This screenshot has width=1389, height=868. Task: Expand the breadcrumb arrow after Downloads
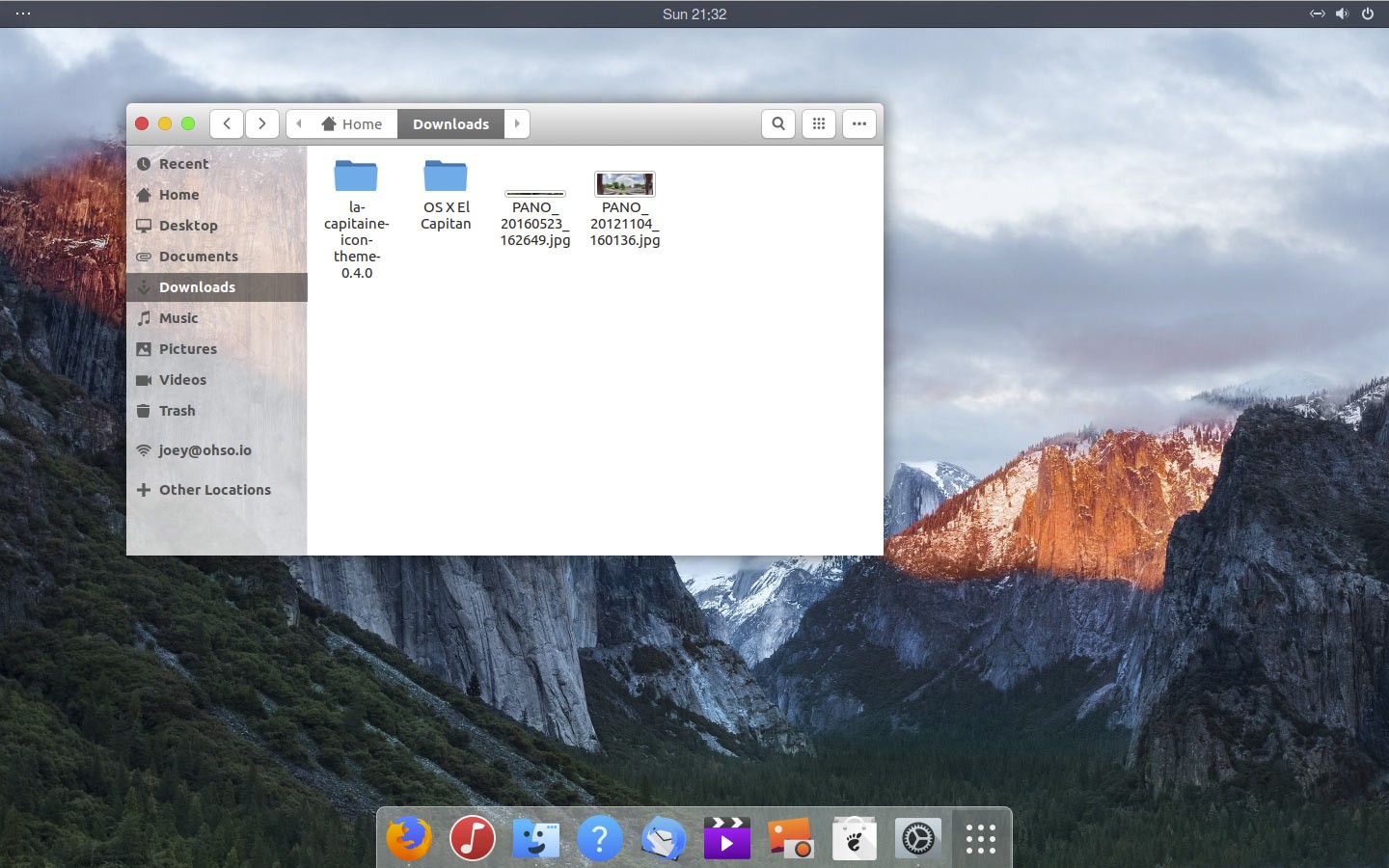(517, 123)
